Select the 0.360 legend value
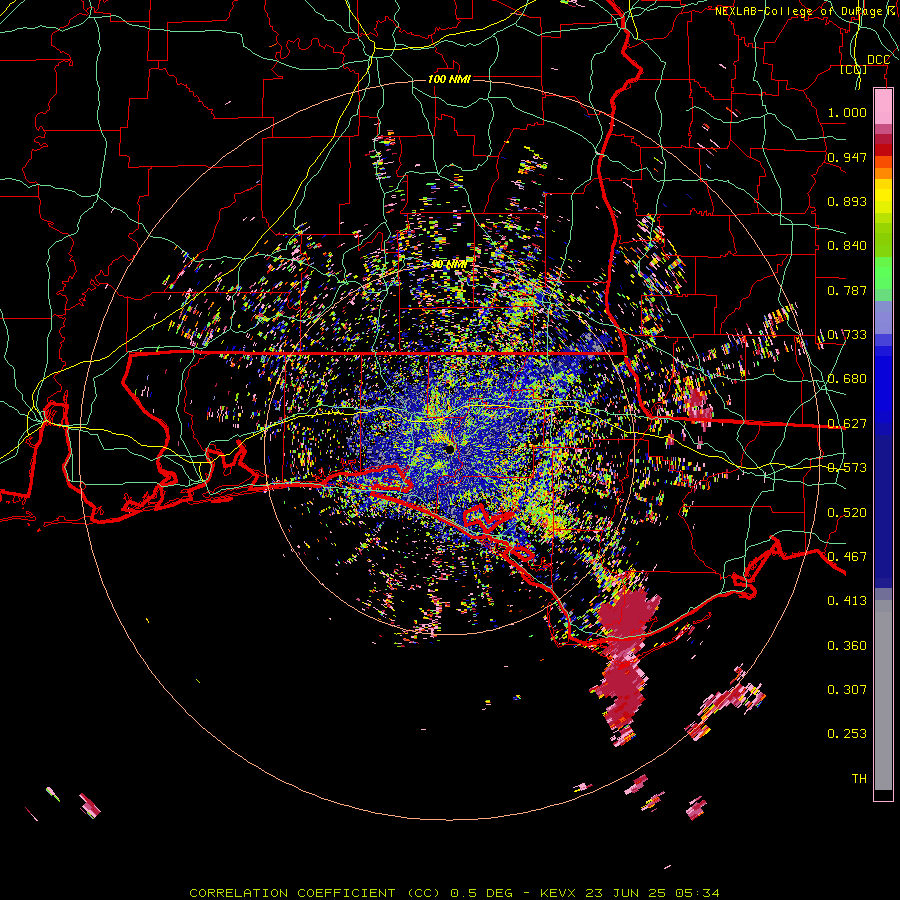 (x=847, y=646)
